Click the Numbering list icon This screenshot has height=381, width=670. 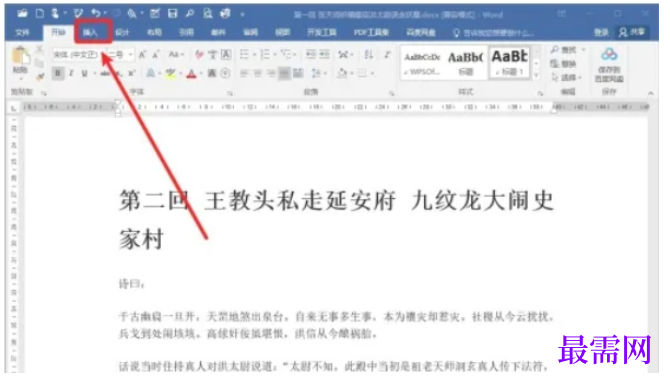click(265, 54)
